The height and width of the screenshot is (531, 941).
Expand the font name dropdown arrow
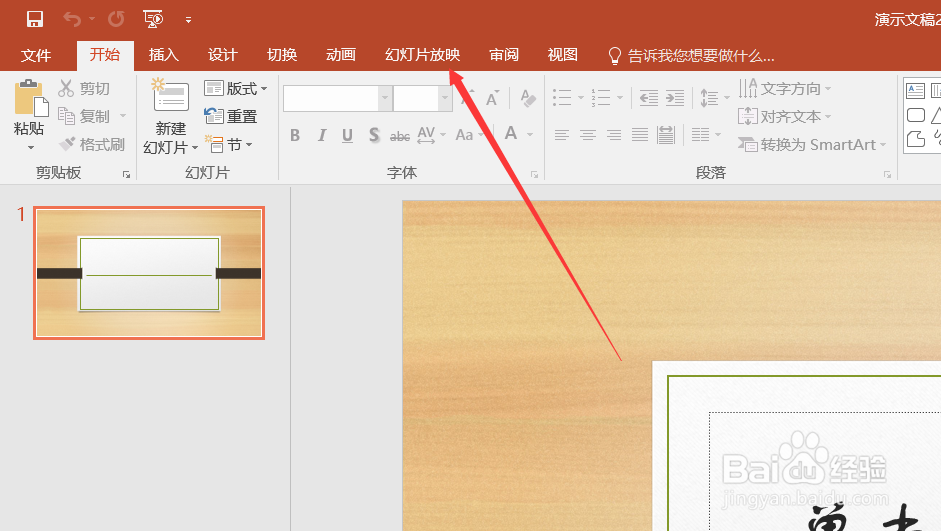tap(385, 98)
